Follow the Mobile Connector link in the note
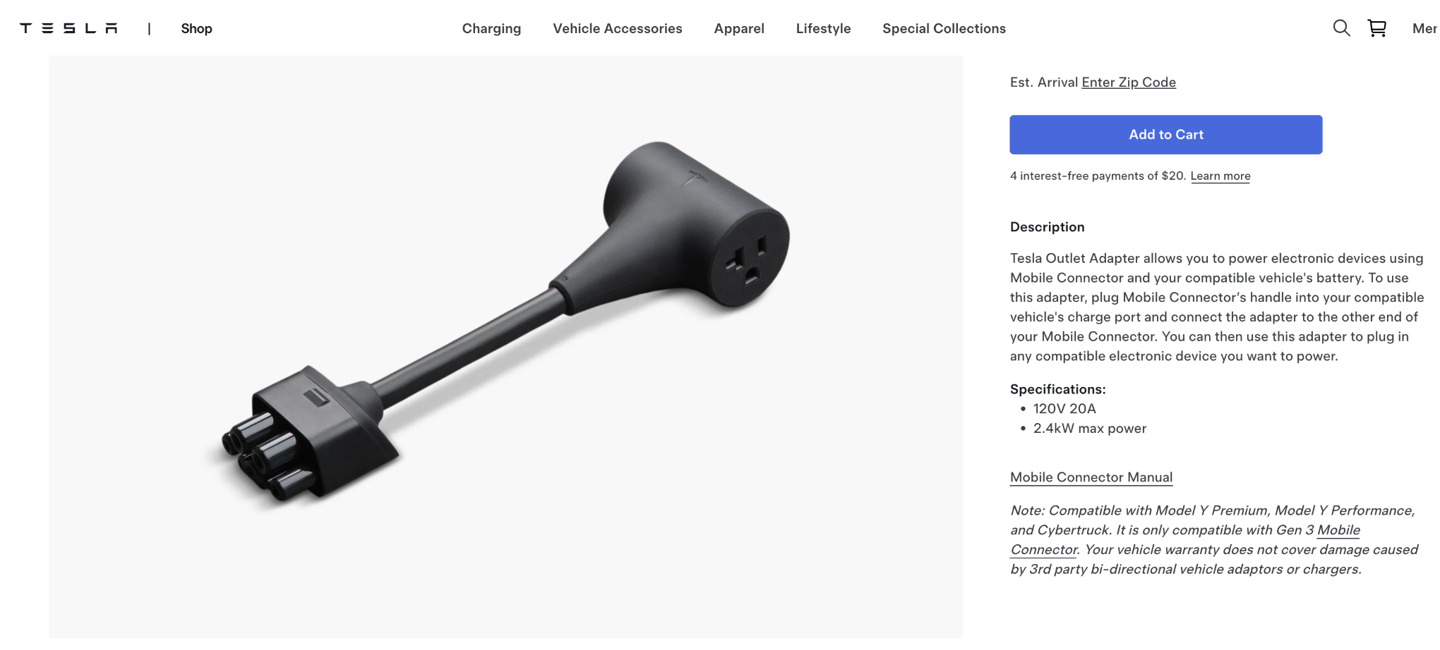Viewport: 1440px width, 650px height. (1185, 539)
